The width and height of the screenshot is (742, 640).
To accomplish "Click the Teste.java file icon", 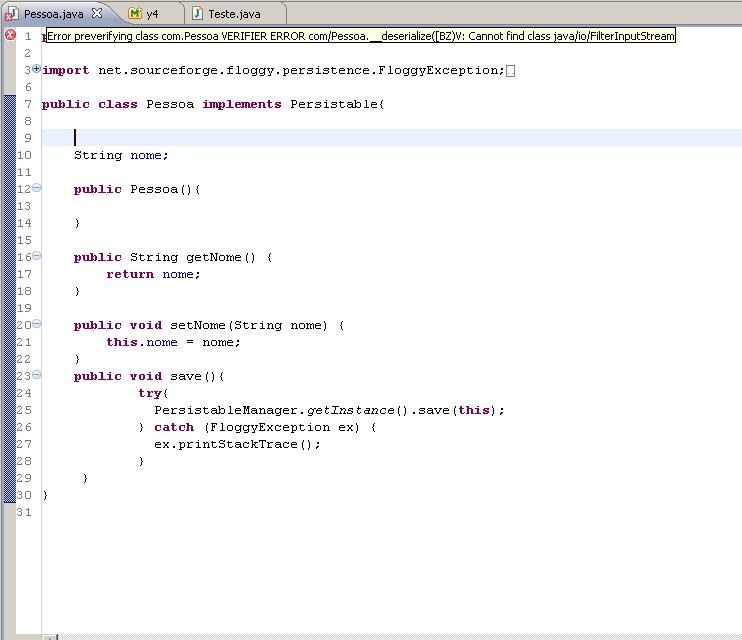I will pos(197,13).
